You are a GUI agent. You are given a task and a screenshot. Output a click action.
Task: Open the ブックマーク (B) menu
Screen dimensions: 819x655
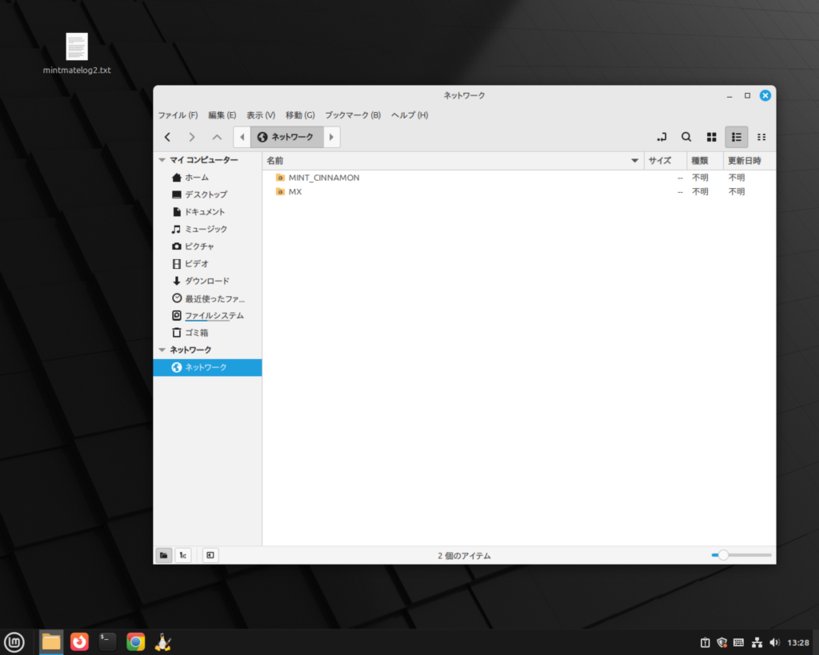(352, 115)
